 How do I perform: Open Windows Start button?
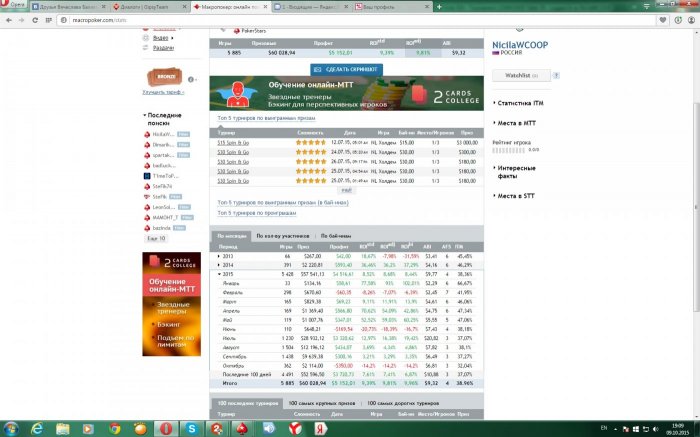pos(10,429)
